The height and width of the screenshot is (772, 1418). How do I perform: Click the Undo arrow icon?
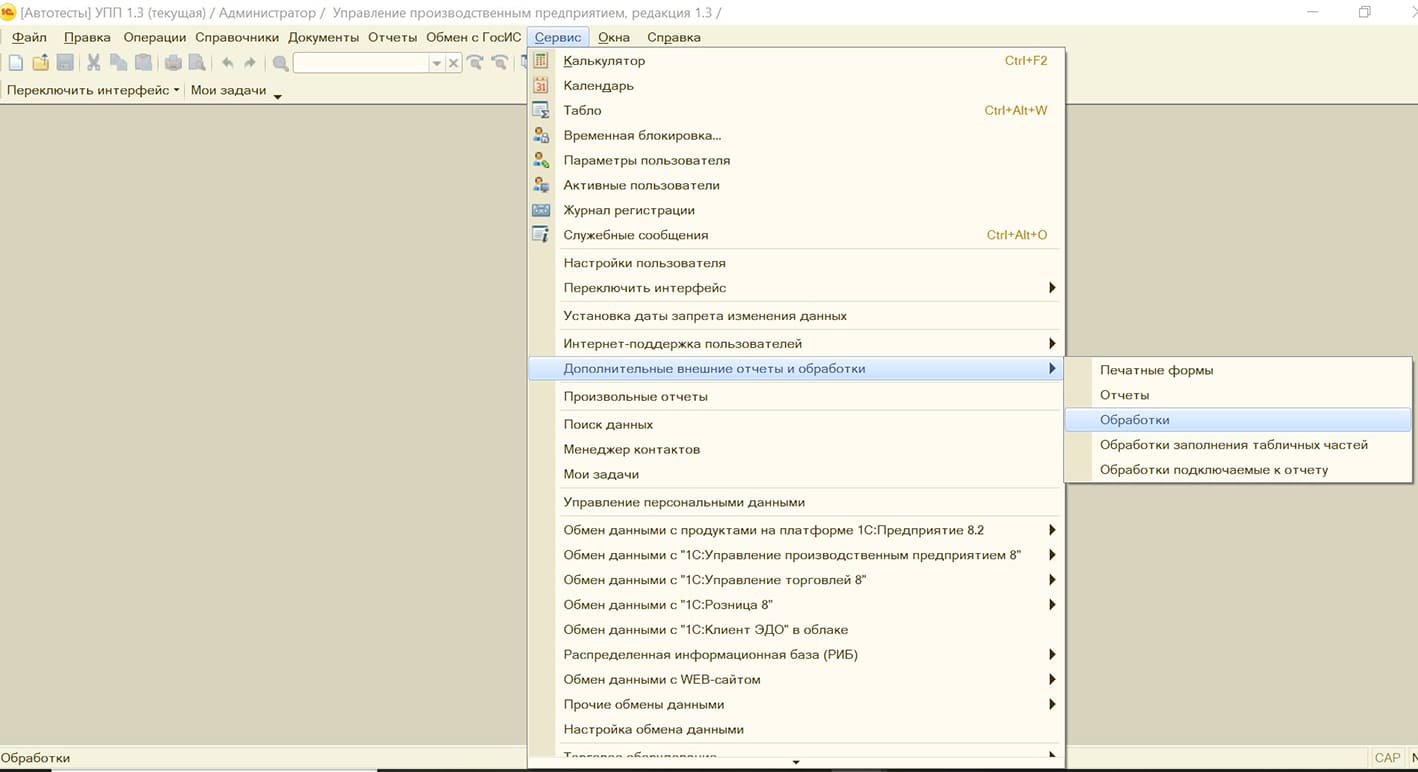point(227,63)
